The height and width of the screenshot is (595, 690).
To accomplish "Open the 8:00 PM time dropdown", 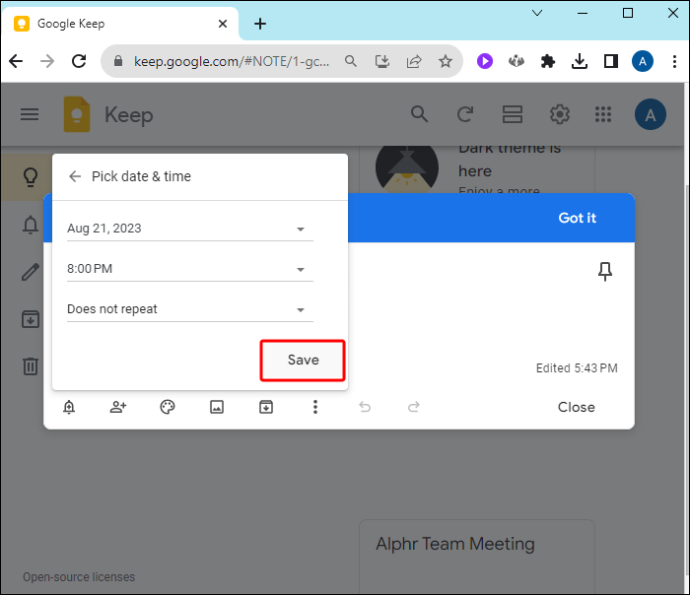I will pos(190,269).
